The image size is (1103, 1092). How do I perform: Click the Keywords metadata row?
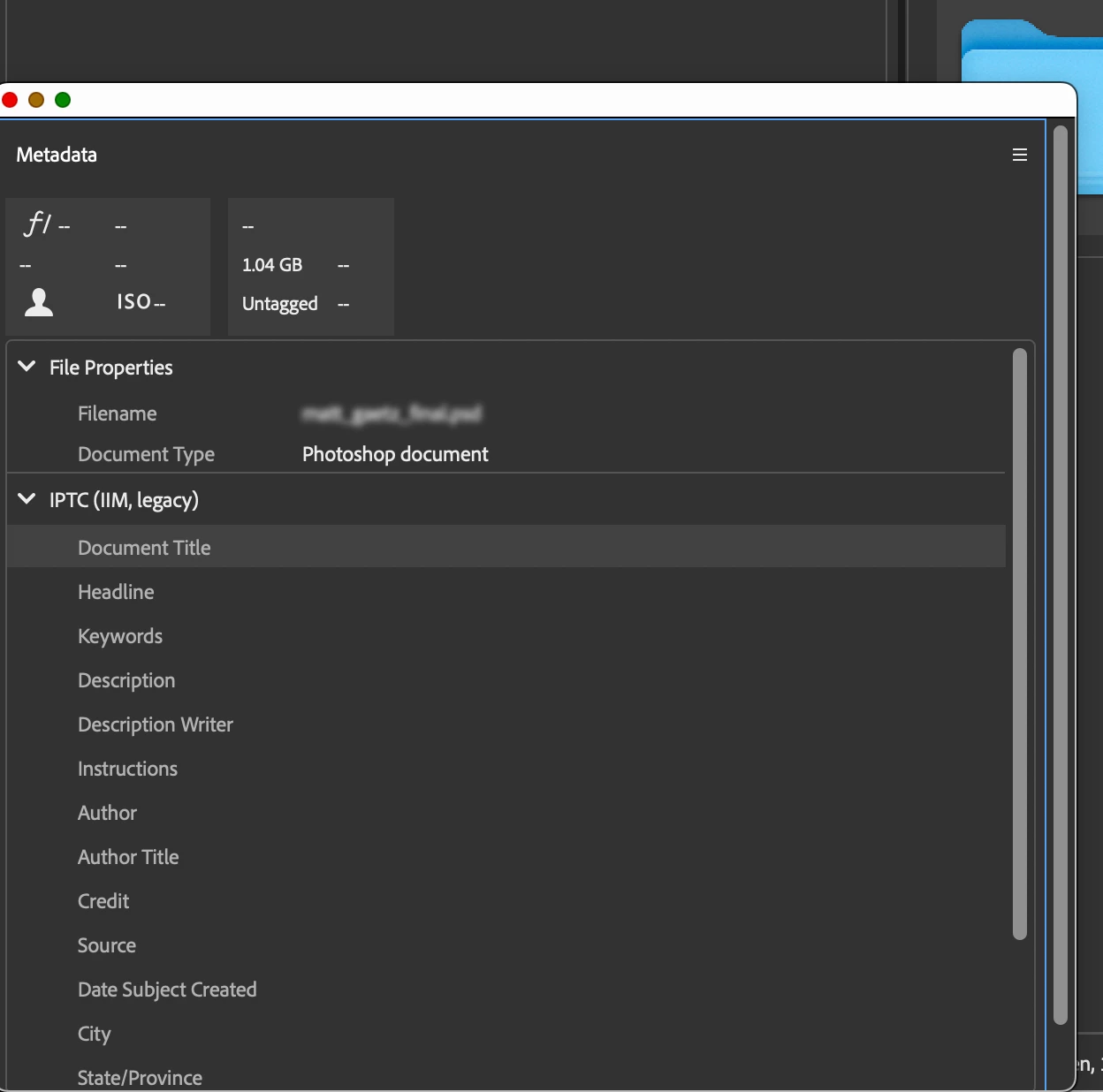coord(506,636)
